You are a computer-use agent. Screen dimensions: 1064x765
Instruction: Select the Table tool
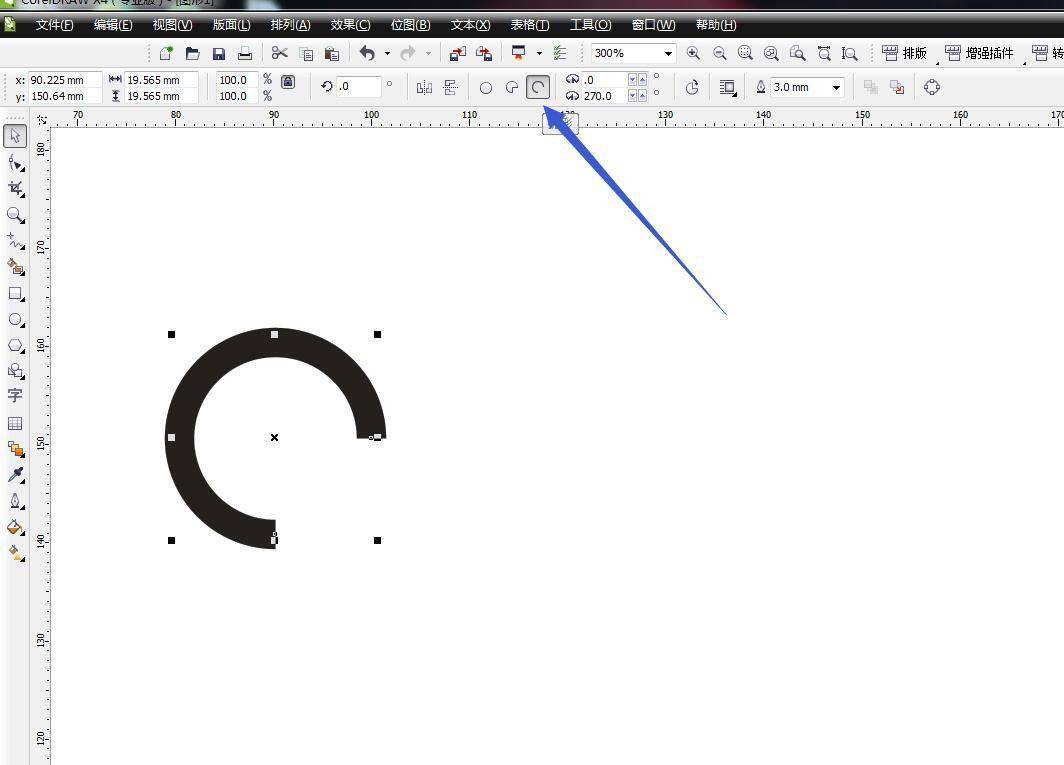(x=15, y=423)
